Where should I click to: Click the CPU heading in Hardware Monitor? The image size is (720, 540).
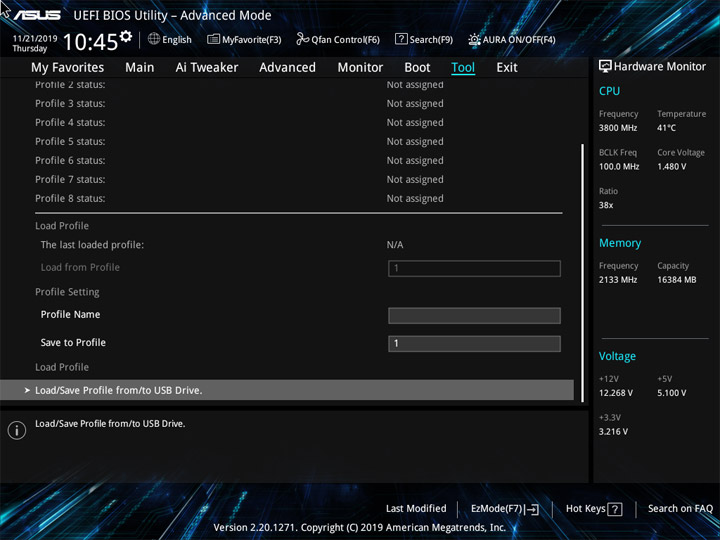(x=609, y=91)
